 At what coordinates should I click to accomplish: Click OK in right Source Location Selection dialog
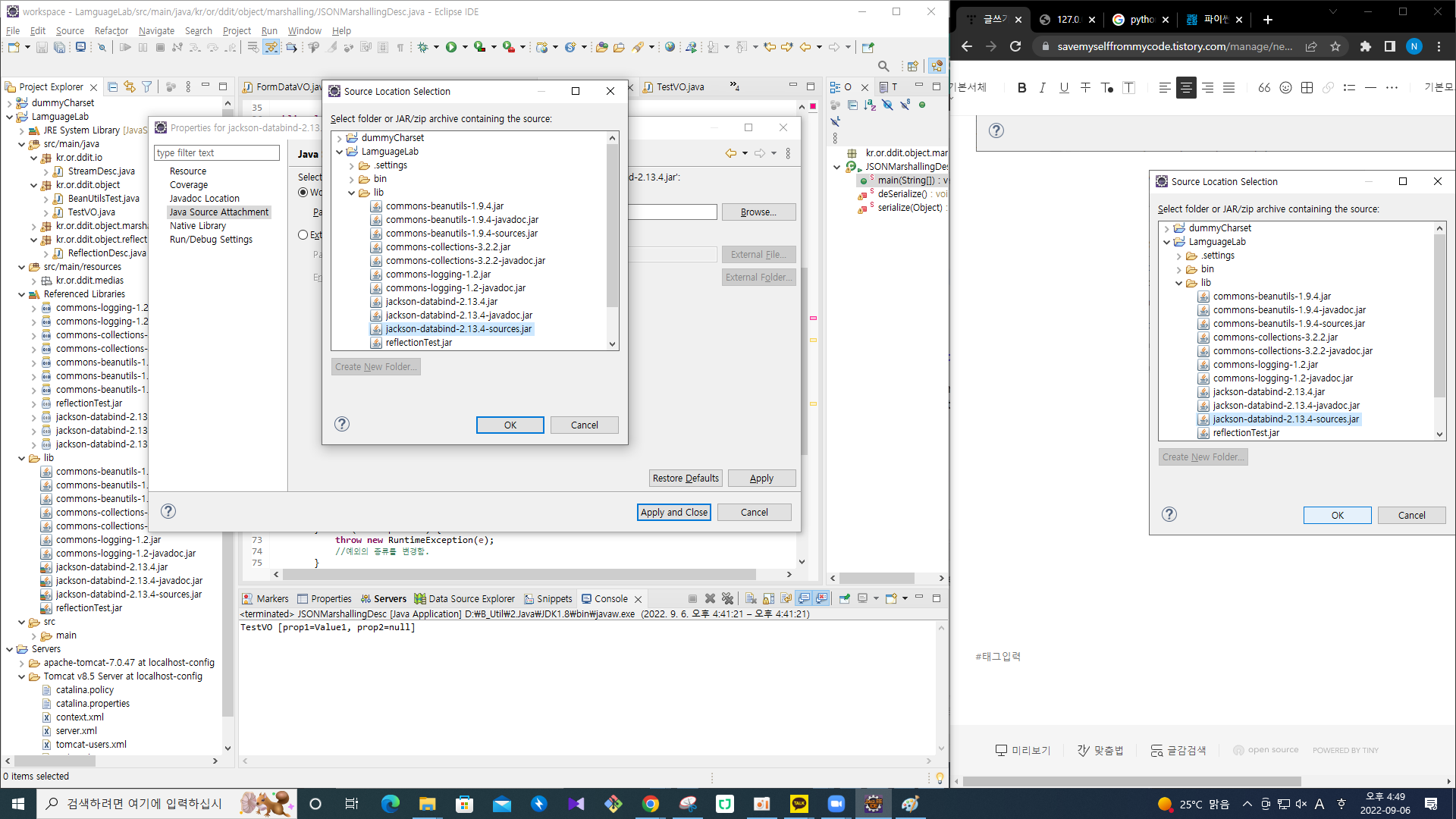(1337, 515)
